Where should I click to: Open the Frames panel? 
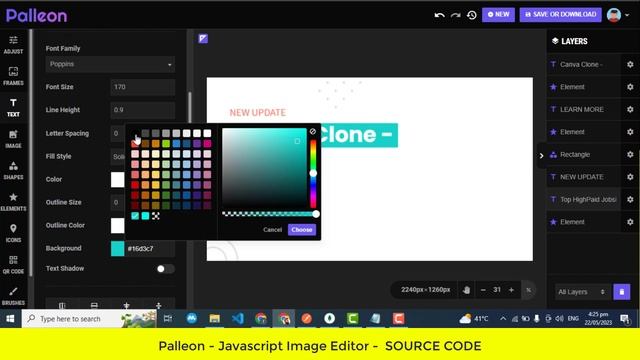tap(13, 76)
